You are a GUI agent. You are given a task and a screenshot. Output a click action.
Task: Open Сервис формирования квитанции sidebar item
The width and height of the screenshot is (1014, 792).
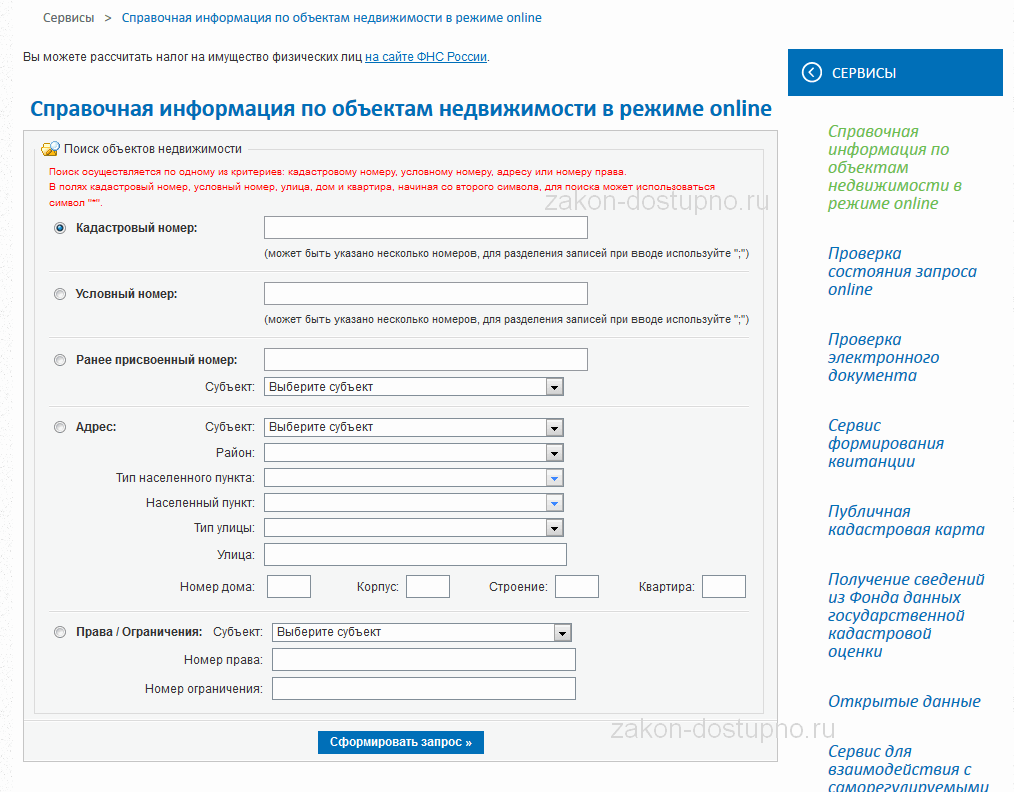[885, 444]
